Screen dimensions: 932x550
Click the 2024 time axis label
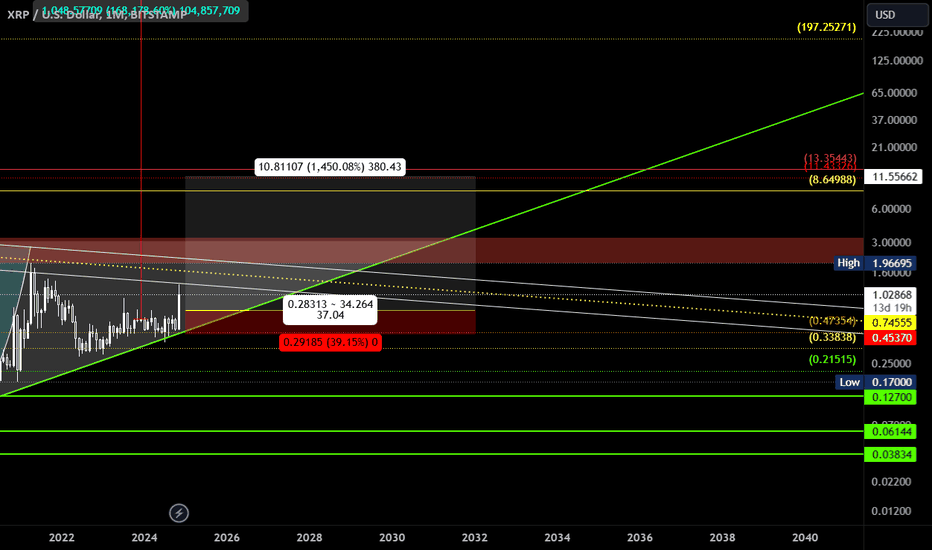[144, 538]
